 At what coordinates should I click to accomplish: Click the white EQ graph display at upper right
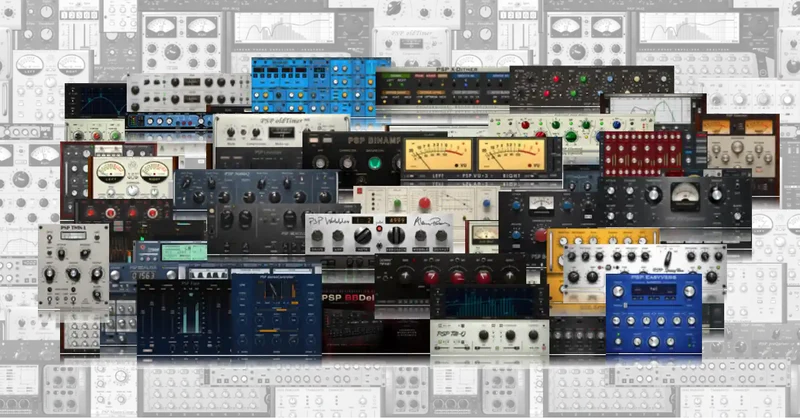tap(652, 110)
